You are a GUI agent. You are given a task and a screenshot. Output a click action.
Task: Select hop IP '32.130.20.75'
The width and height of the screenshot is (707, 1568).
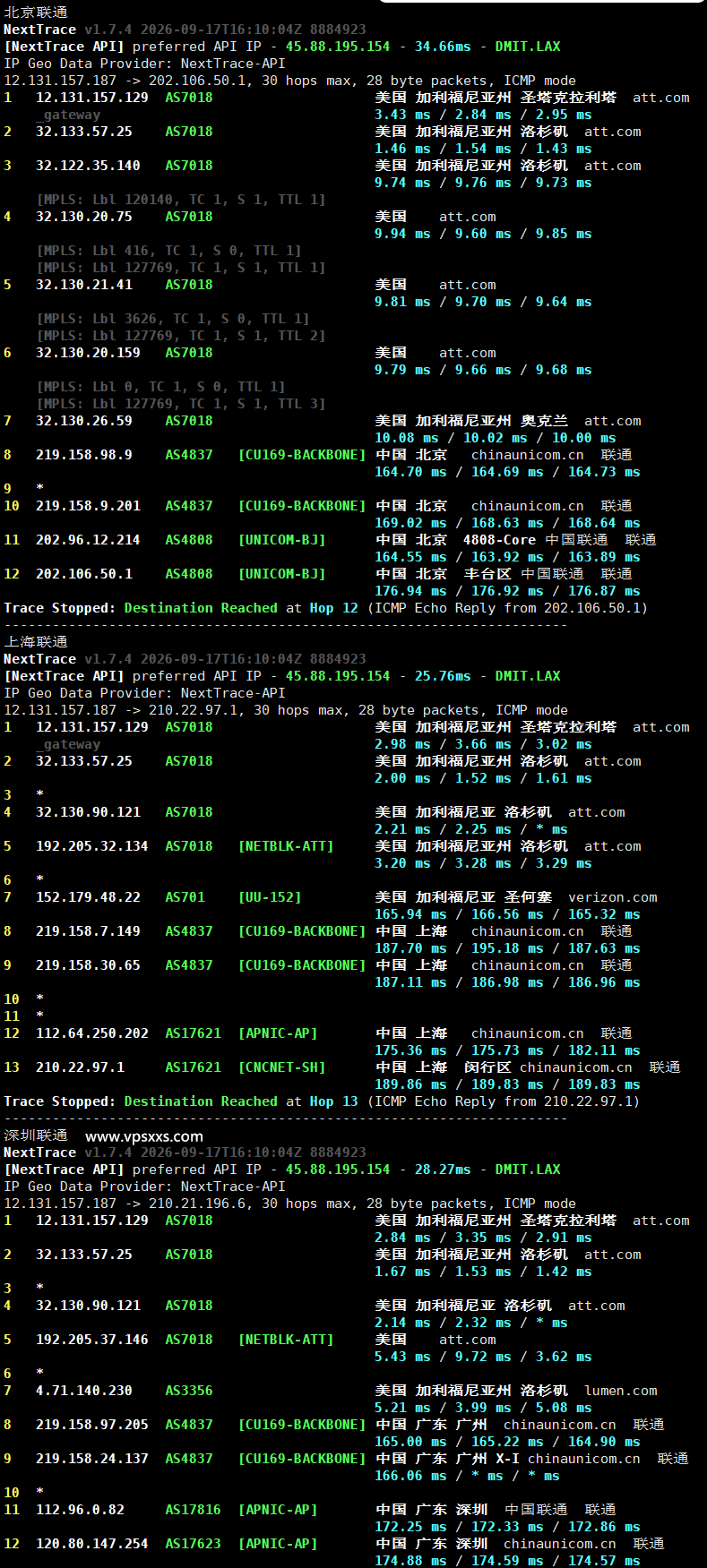tap(84, 217)
